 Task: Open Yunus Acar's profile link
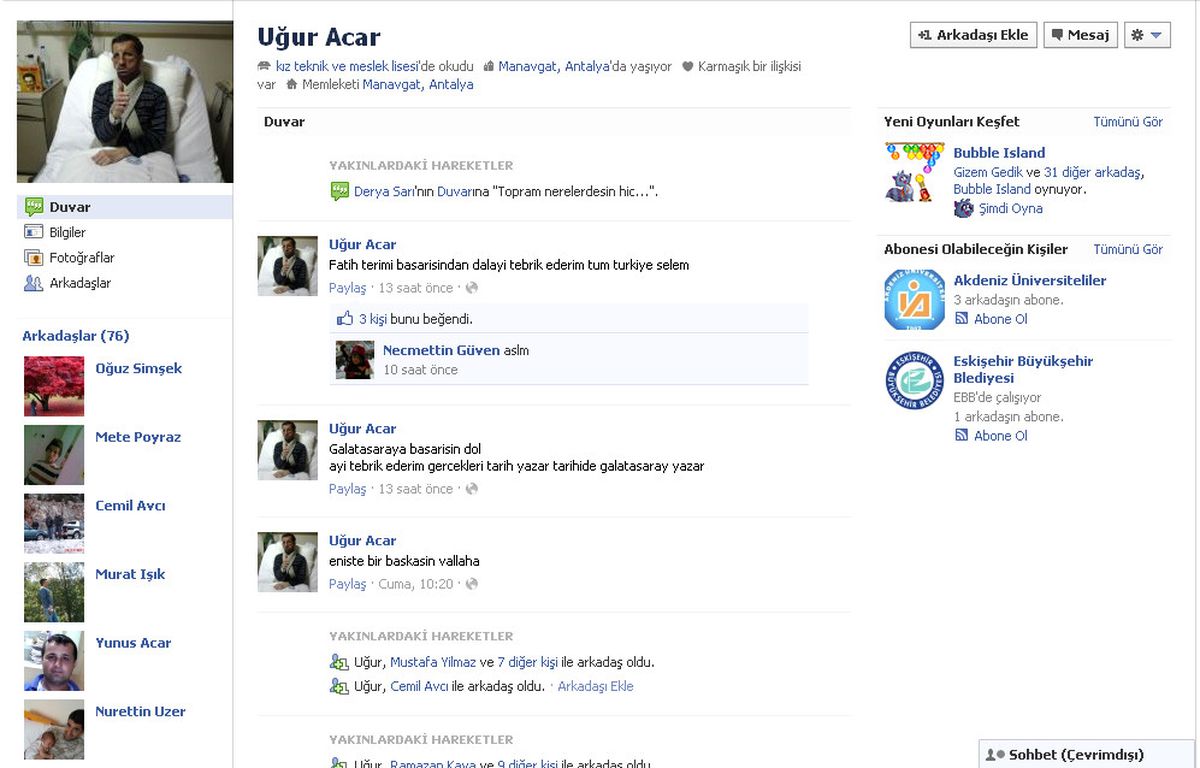(133, 643)
